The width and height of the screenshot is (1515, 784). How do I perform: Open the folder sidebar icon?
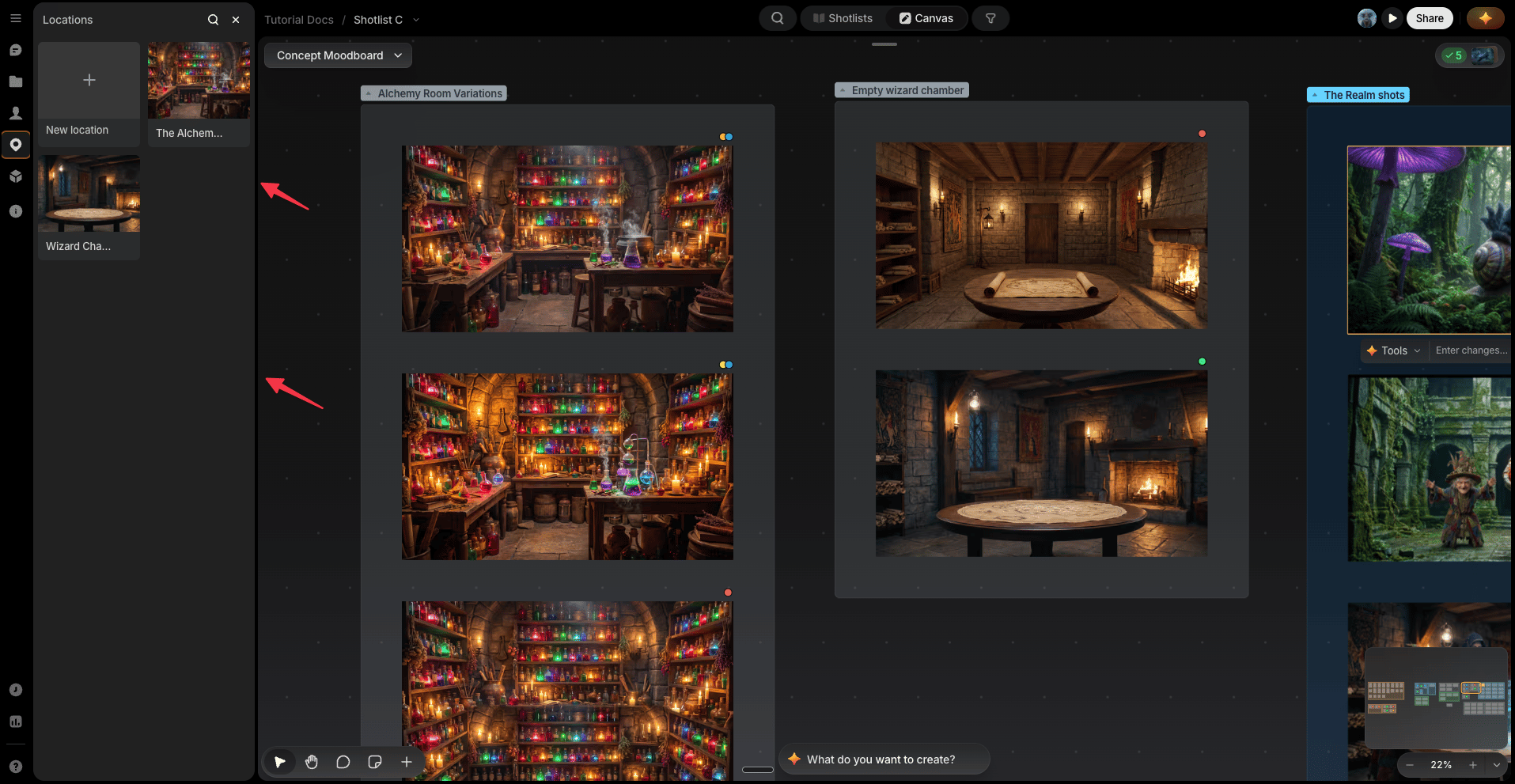click(16, 81)
